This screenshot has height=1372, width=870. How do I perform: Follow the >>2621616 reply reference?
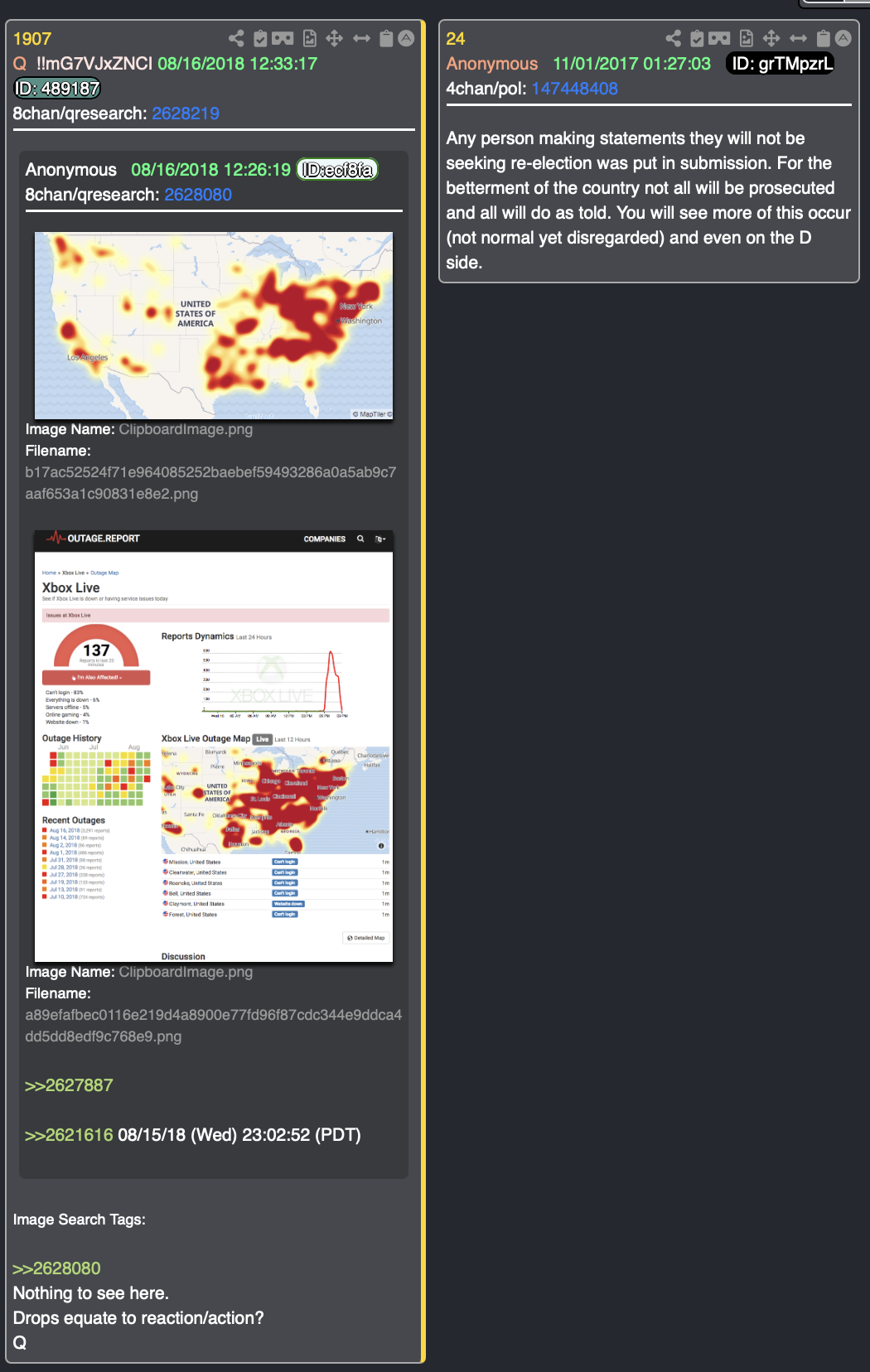pos(69,1135)
